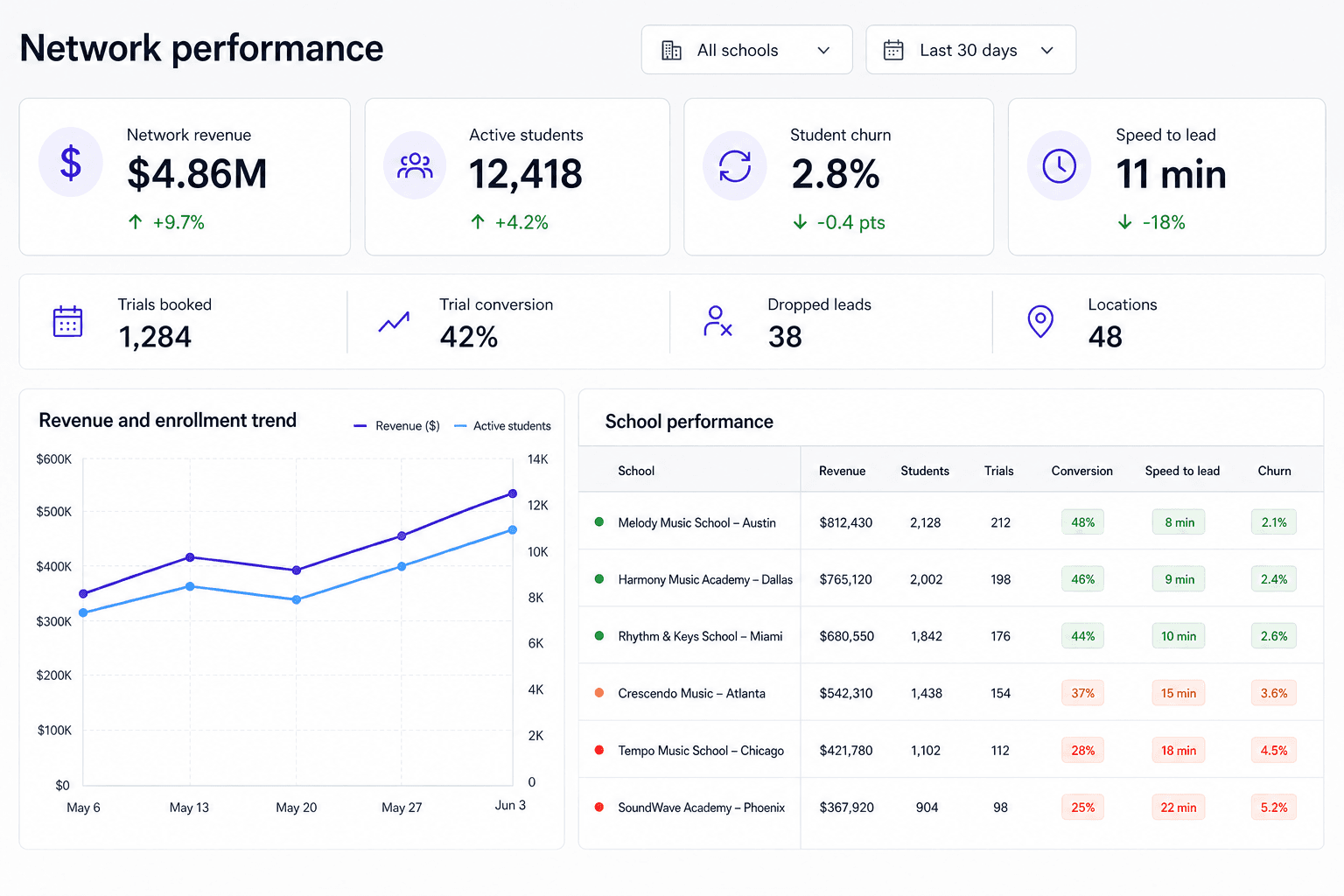Viewport: 1344px width, 896px height.
Task: Click the red status dot for Tempo Music School
Action: [599, 750]
